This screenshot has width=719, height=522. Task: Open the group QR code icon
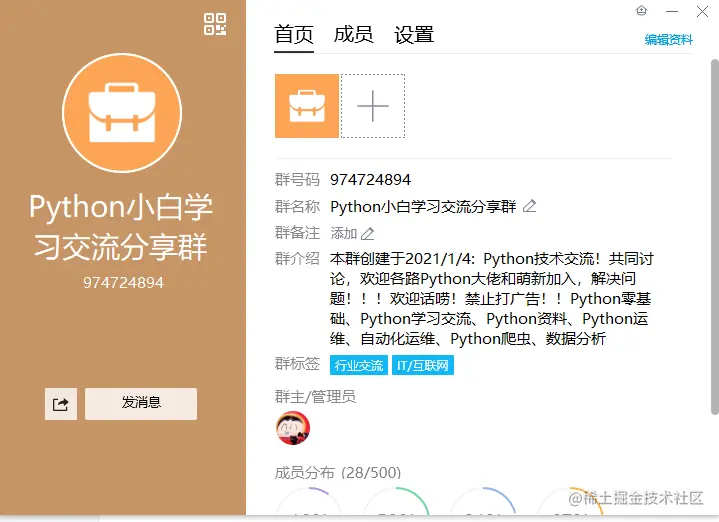click(x=215, y=24)
